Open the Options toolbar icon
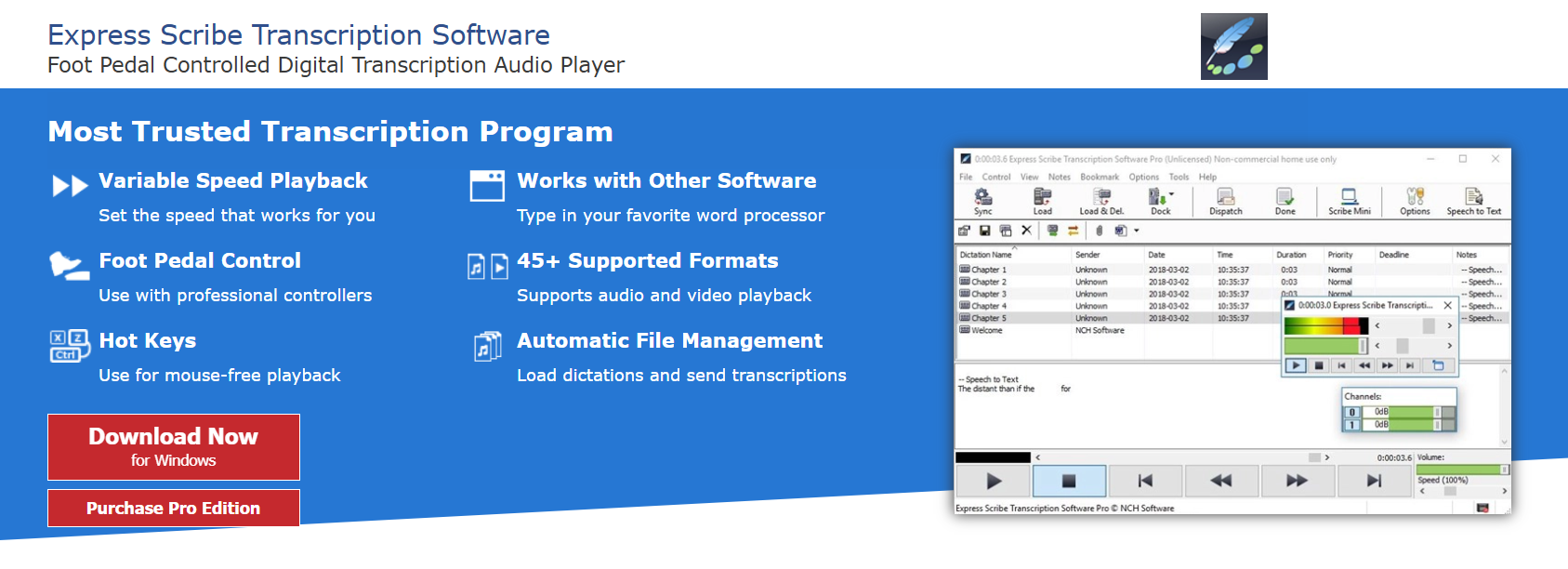Screen dimensions: 1568x569 1415,201
